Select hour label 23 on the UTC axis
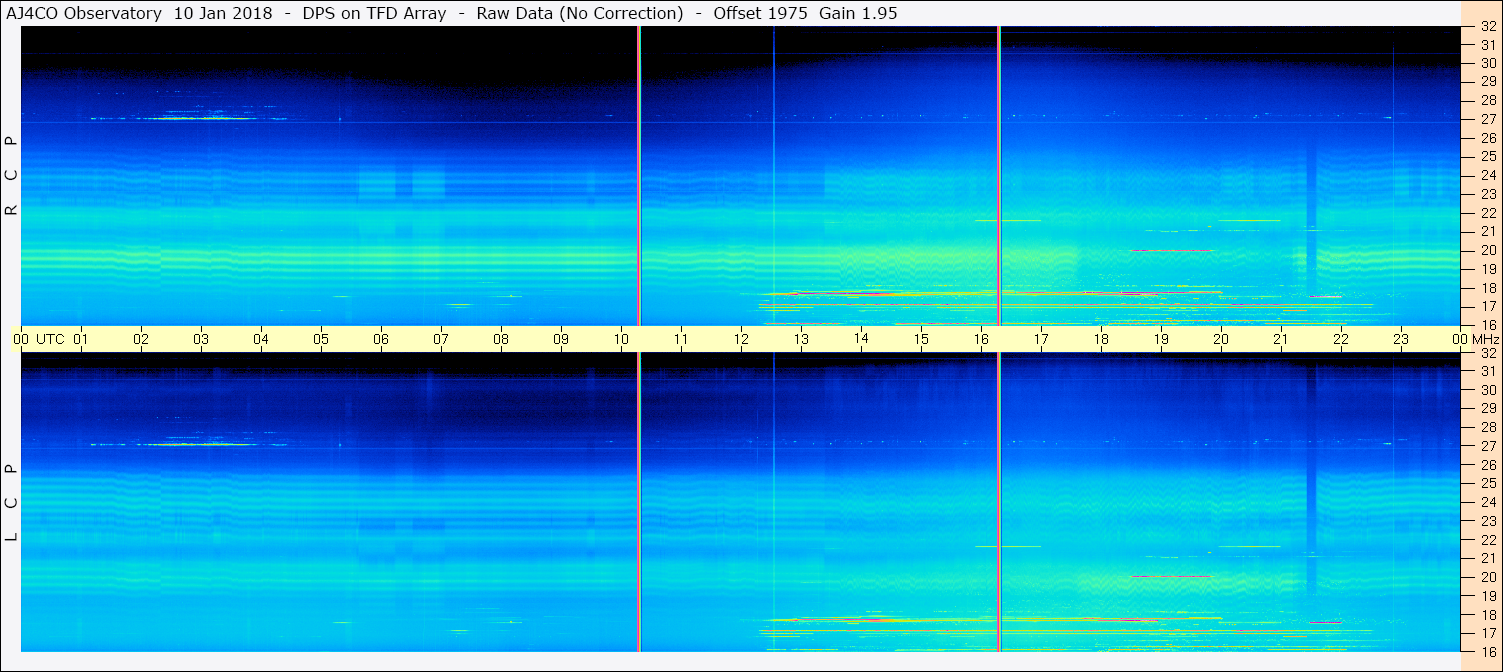The width and height of the screenshot is (1503, 672). [1401, 339]
